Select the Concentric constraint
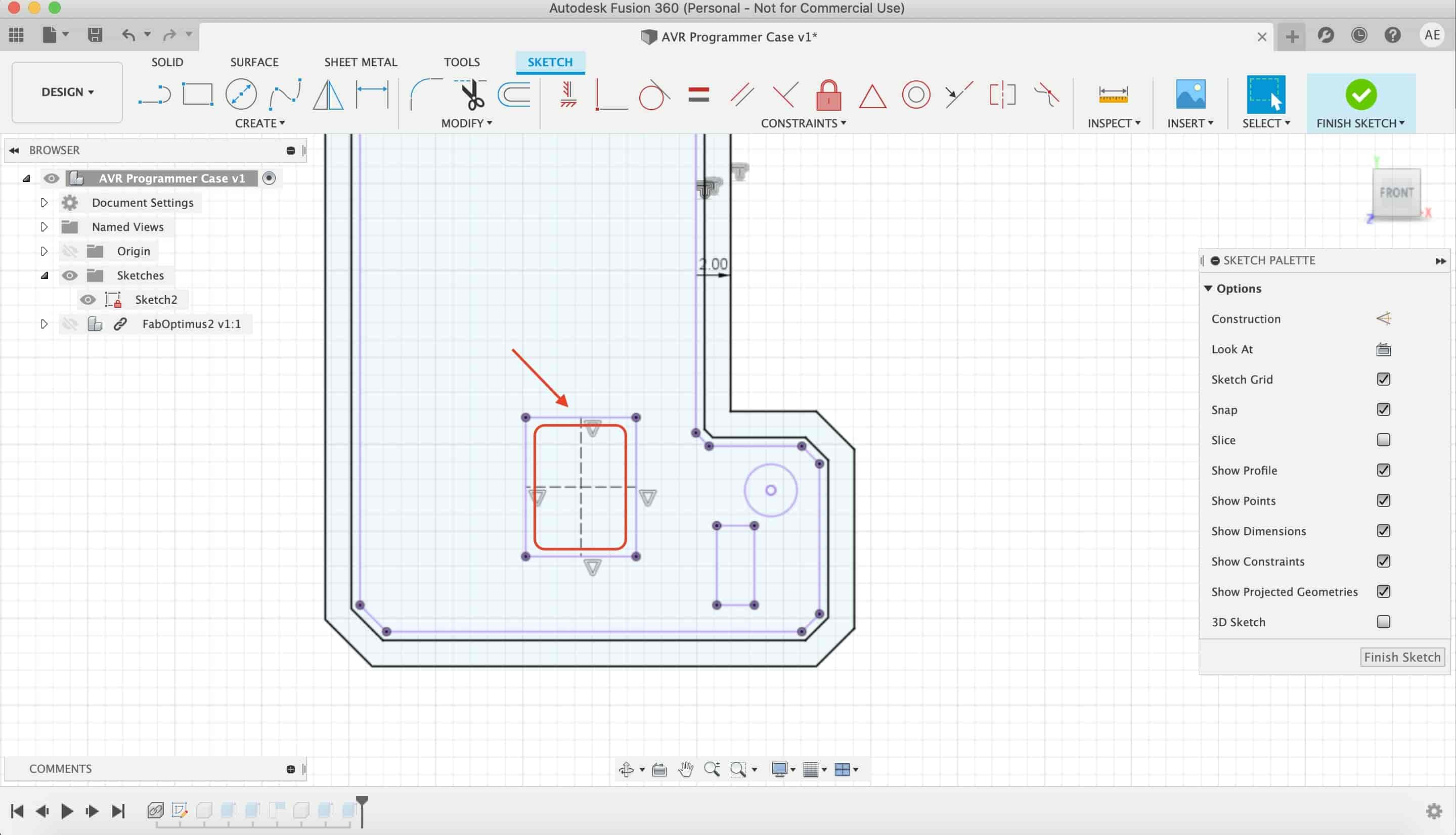 pyautogui.click(x=915, y=94)
